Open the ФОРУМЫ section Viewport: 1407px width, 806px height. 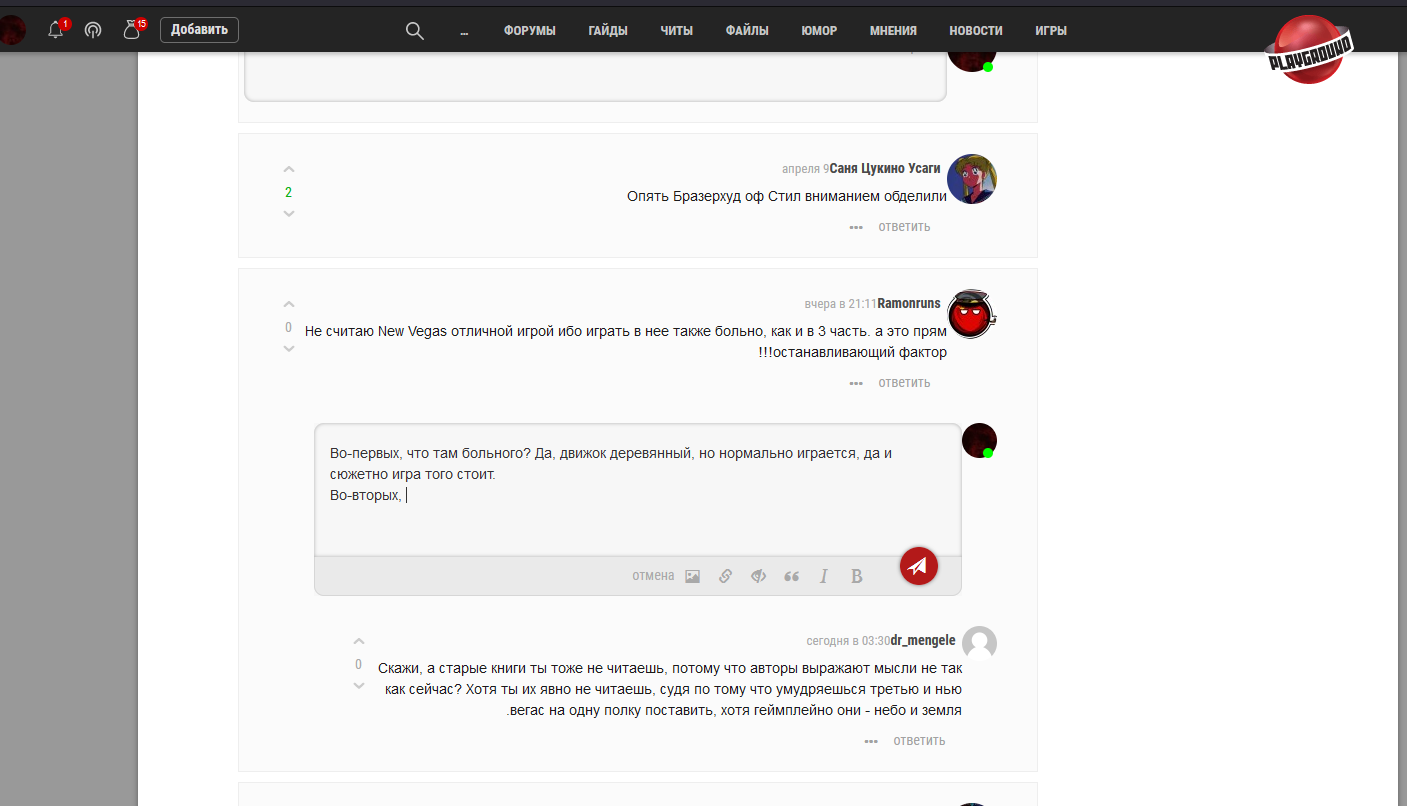[530, 31]
